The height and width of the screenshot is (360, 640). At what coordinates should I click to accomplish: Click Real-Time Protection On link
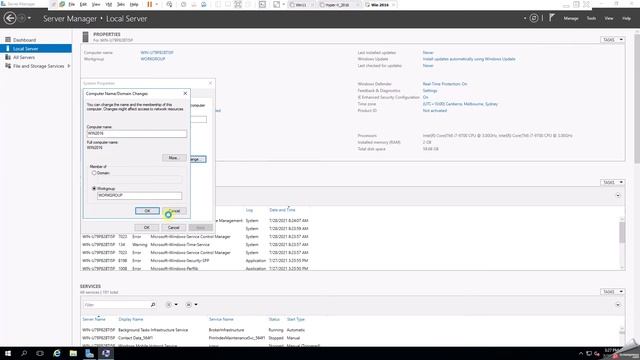tap(444, 84)
